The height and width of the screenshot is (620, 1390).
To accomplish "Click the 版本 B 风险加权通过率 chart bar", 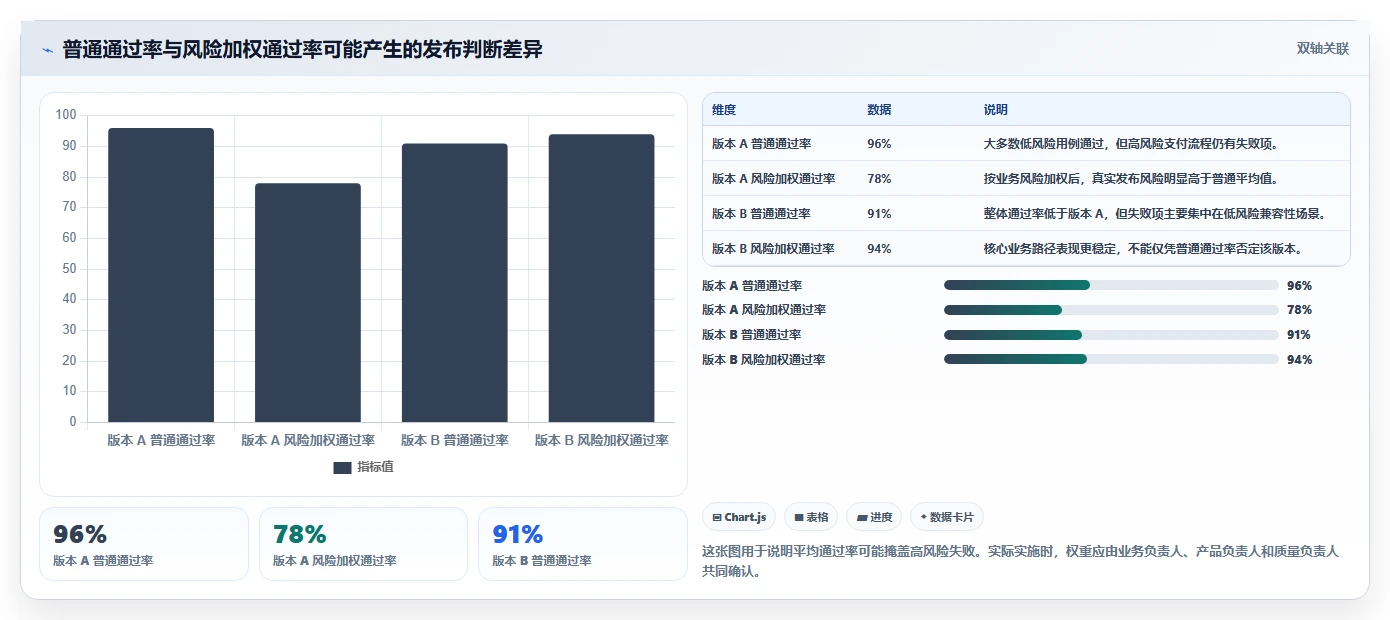I will click(602, 278).
